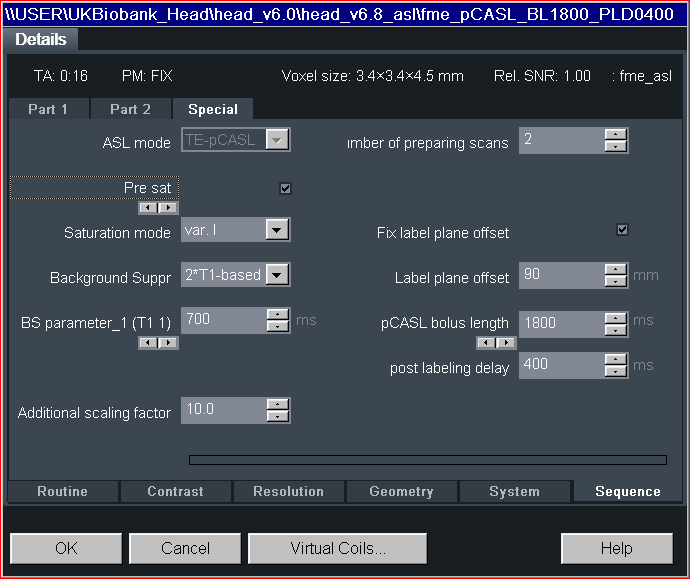690x579 pixels.
Task: Decrease post labeling delay with down arrow
Action: [x=616, y=371]
